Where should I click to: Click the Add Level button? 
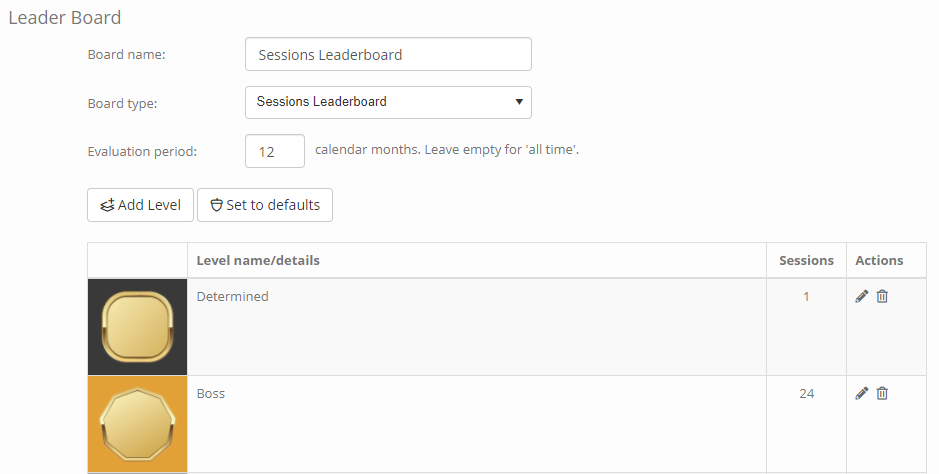pos(140,205)
